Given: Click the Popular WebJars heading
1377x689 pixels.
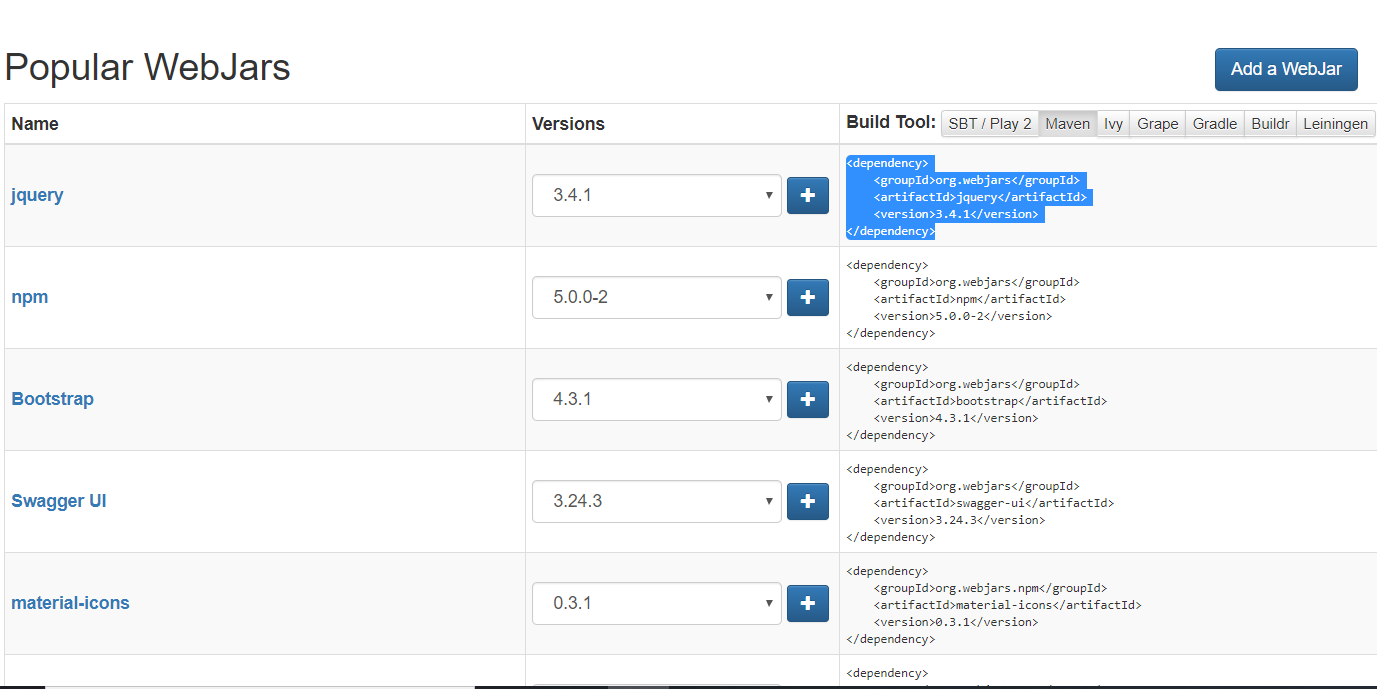Looking at the screenshot, I should 148,68.
